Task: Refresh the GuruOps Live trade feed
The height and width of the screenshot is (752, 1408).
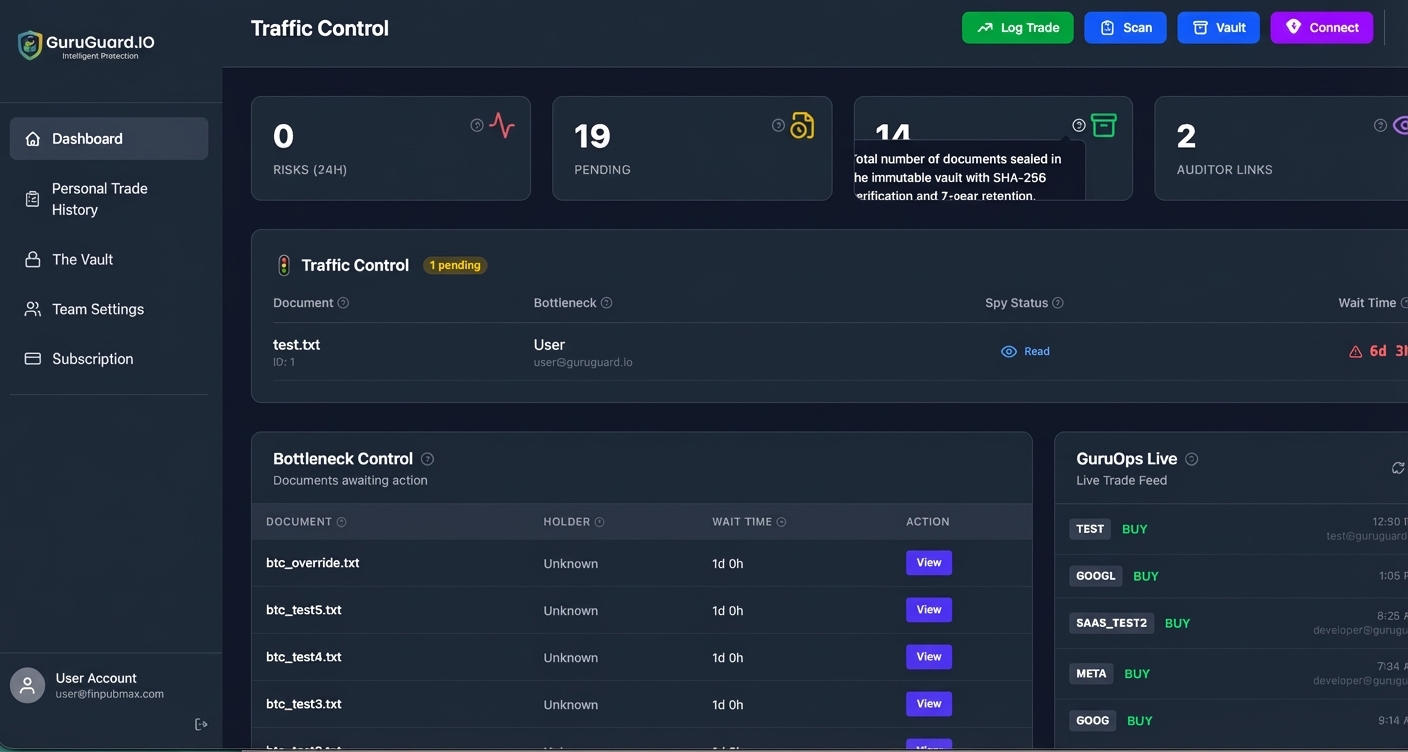Action: (1398, 467)
